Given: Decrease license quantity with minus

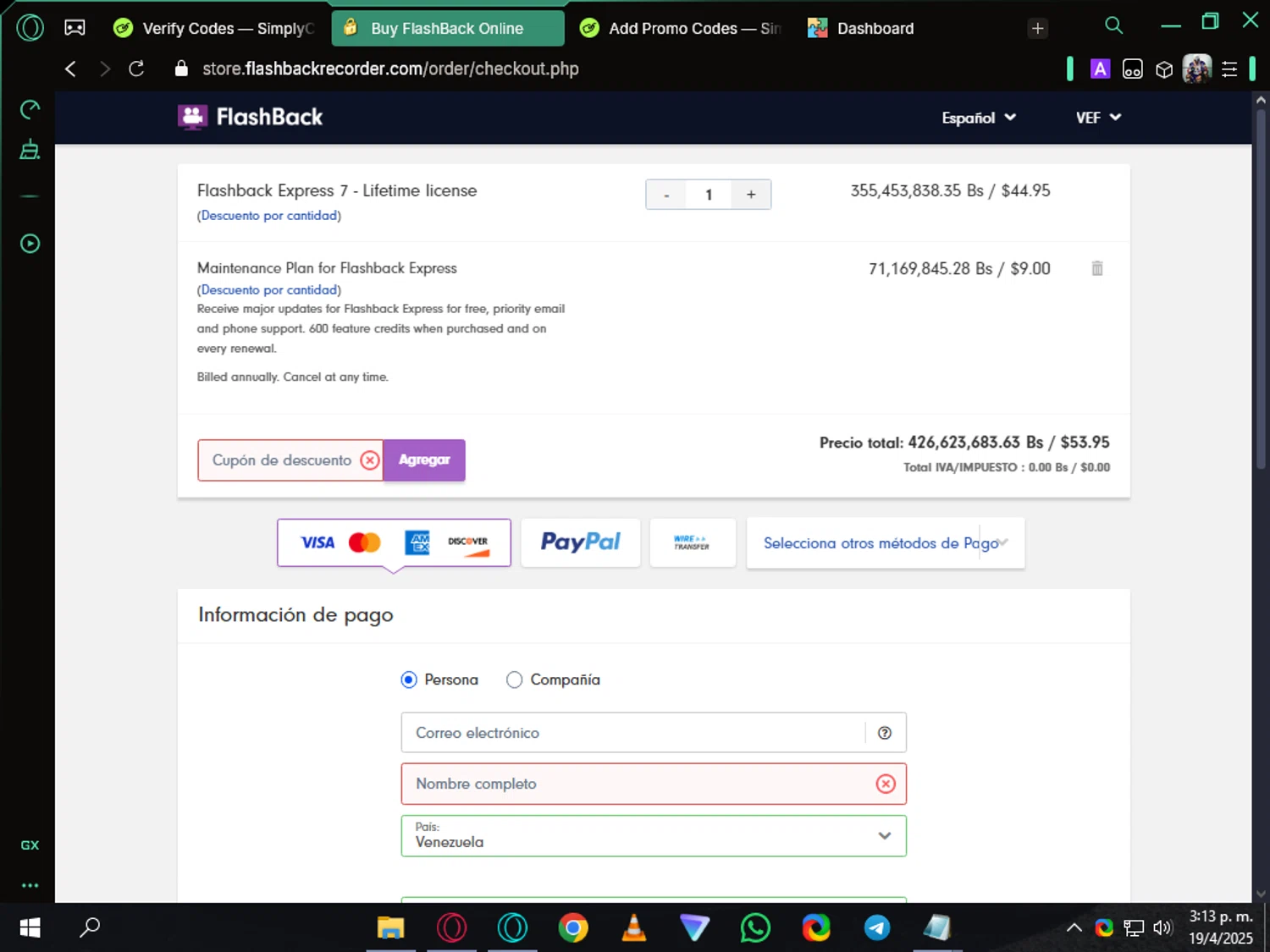Looking at the screenshot, I should [666, 195].
